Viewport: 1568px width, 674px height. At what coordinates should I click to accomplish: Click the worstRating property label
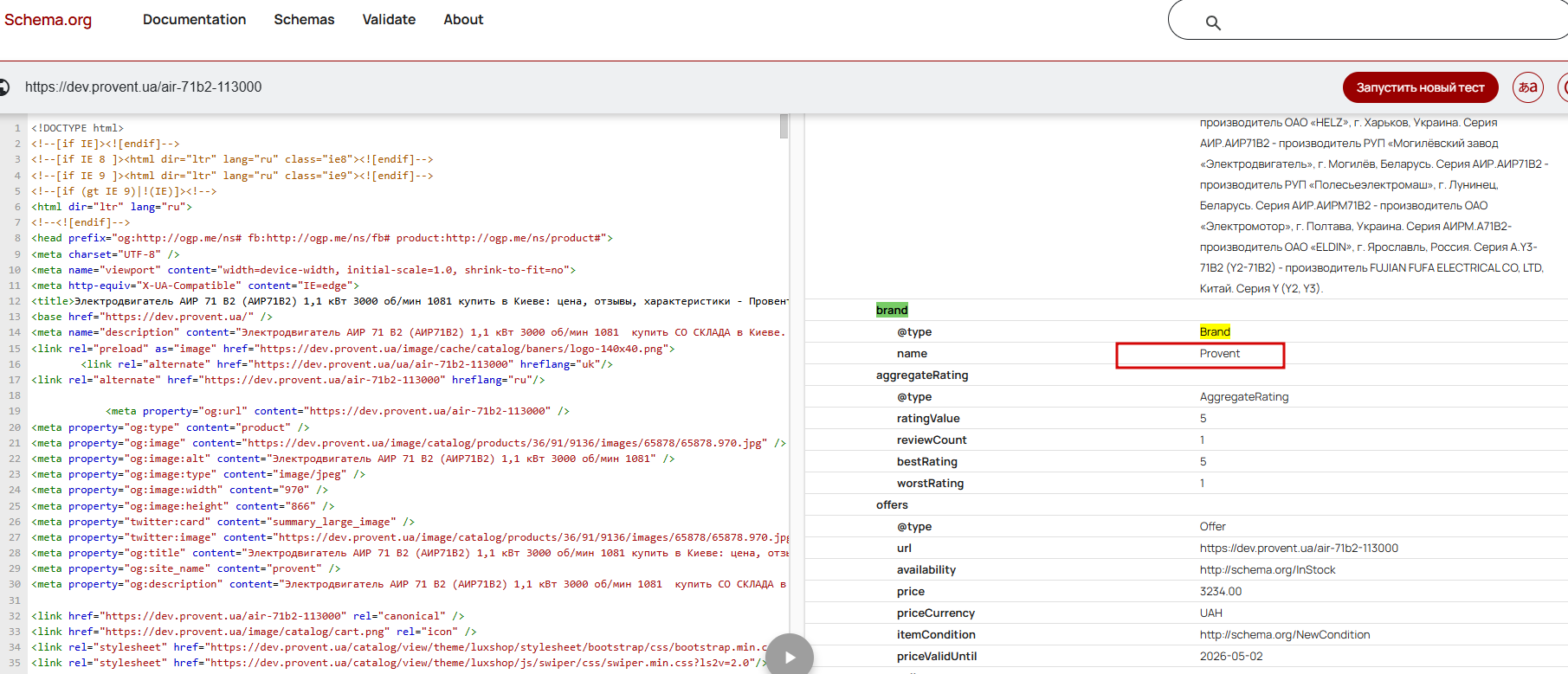point(930,483)
